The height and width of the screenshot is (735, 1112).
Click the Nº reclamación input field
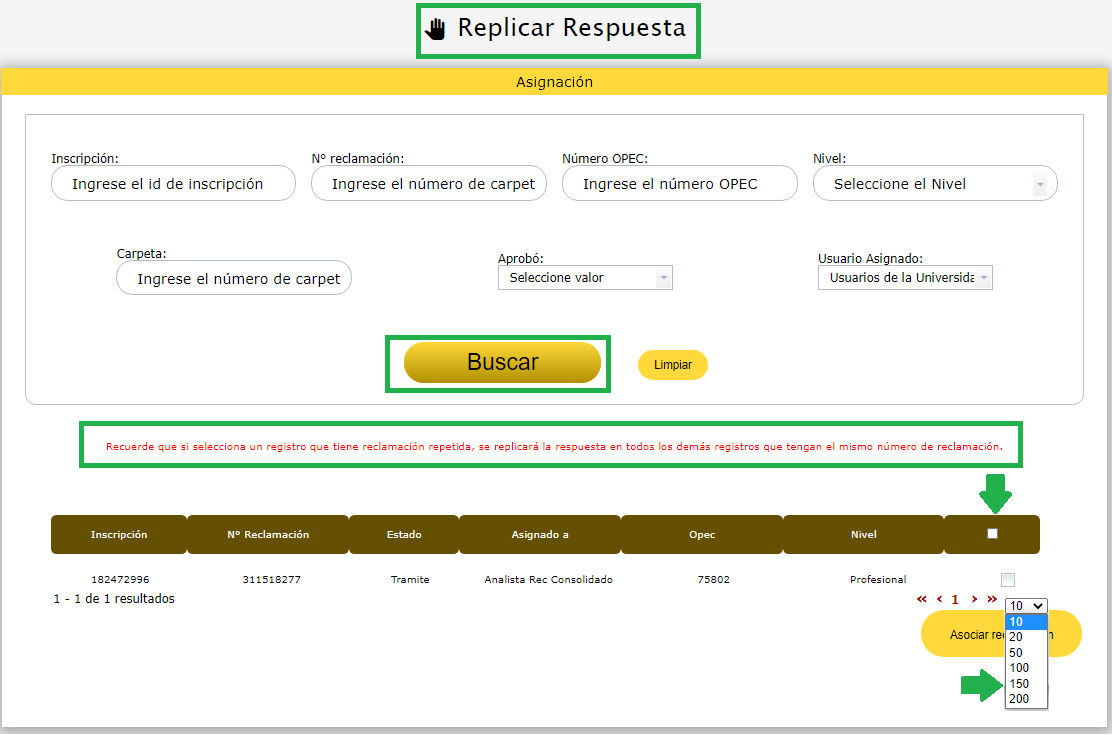[x=428, y=184]
